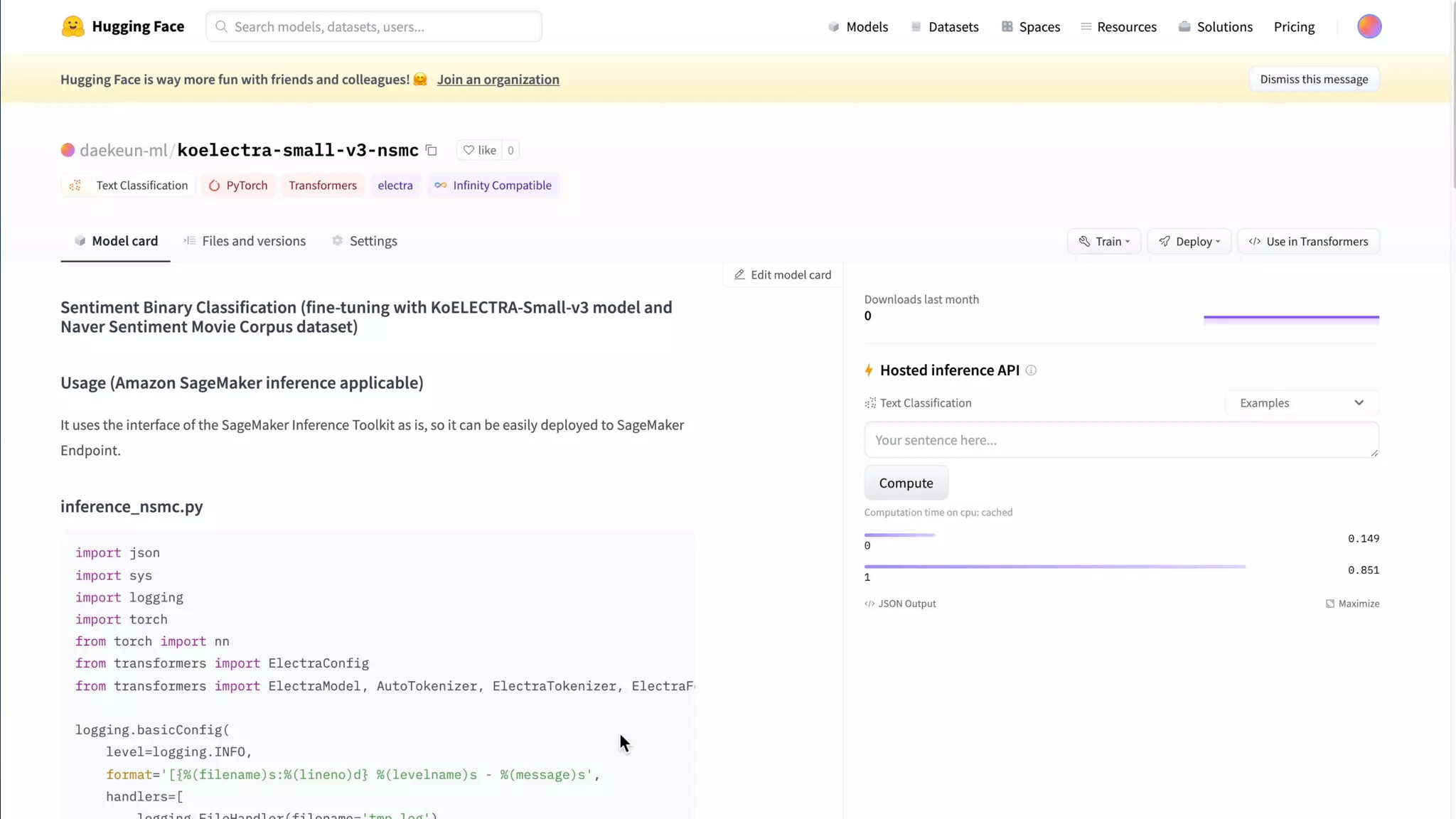Click the Hugging Face emoji logo
This screenshot has height=819, width=1456.
point(73,26)
